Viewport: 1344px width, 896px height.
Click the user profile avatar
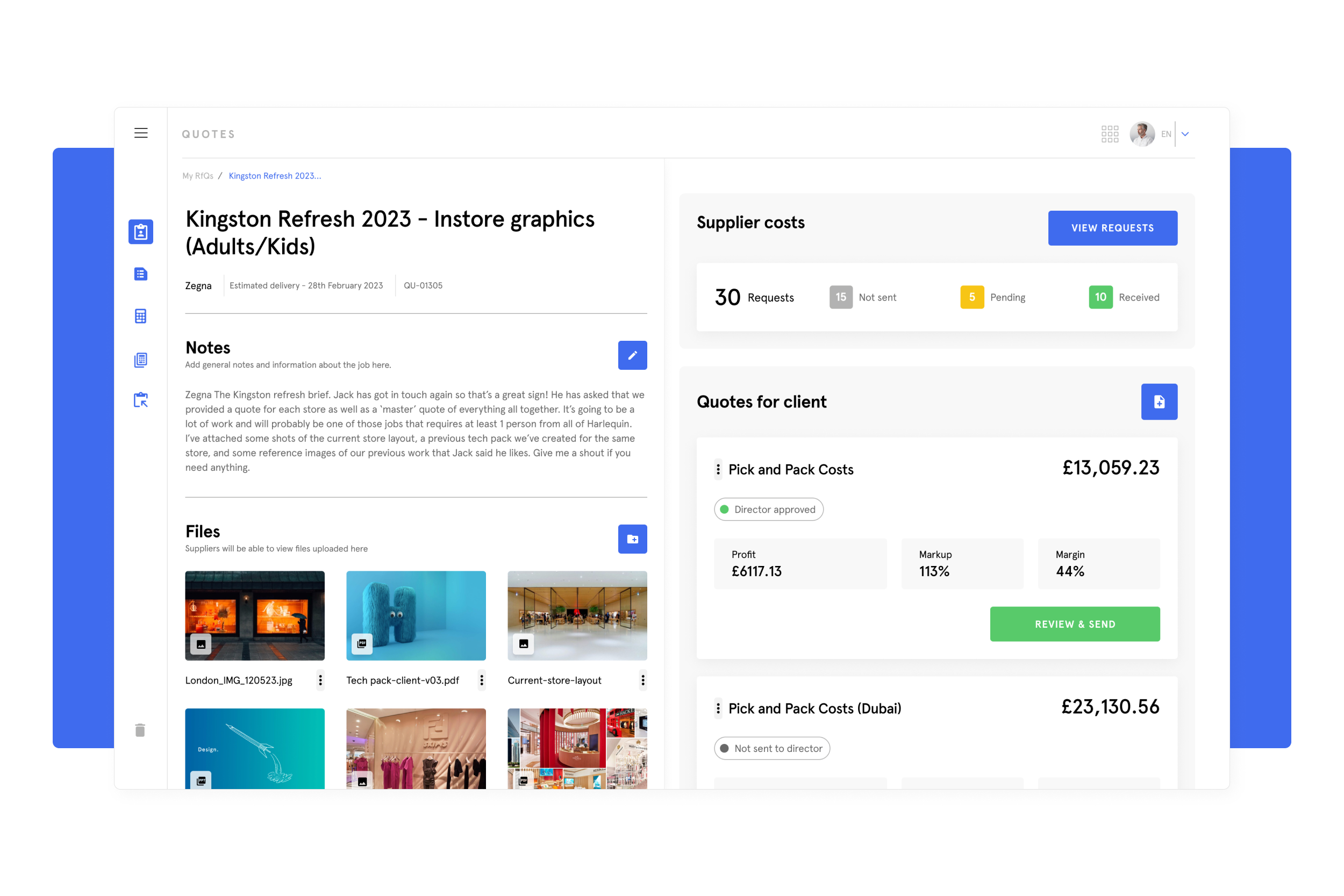click(x=1142, y=134)
